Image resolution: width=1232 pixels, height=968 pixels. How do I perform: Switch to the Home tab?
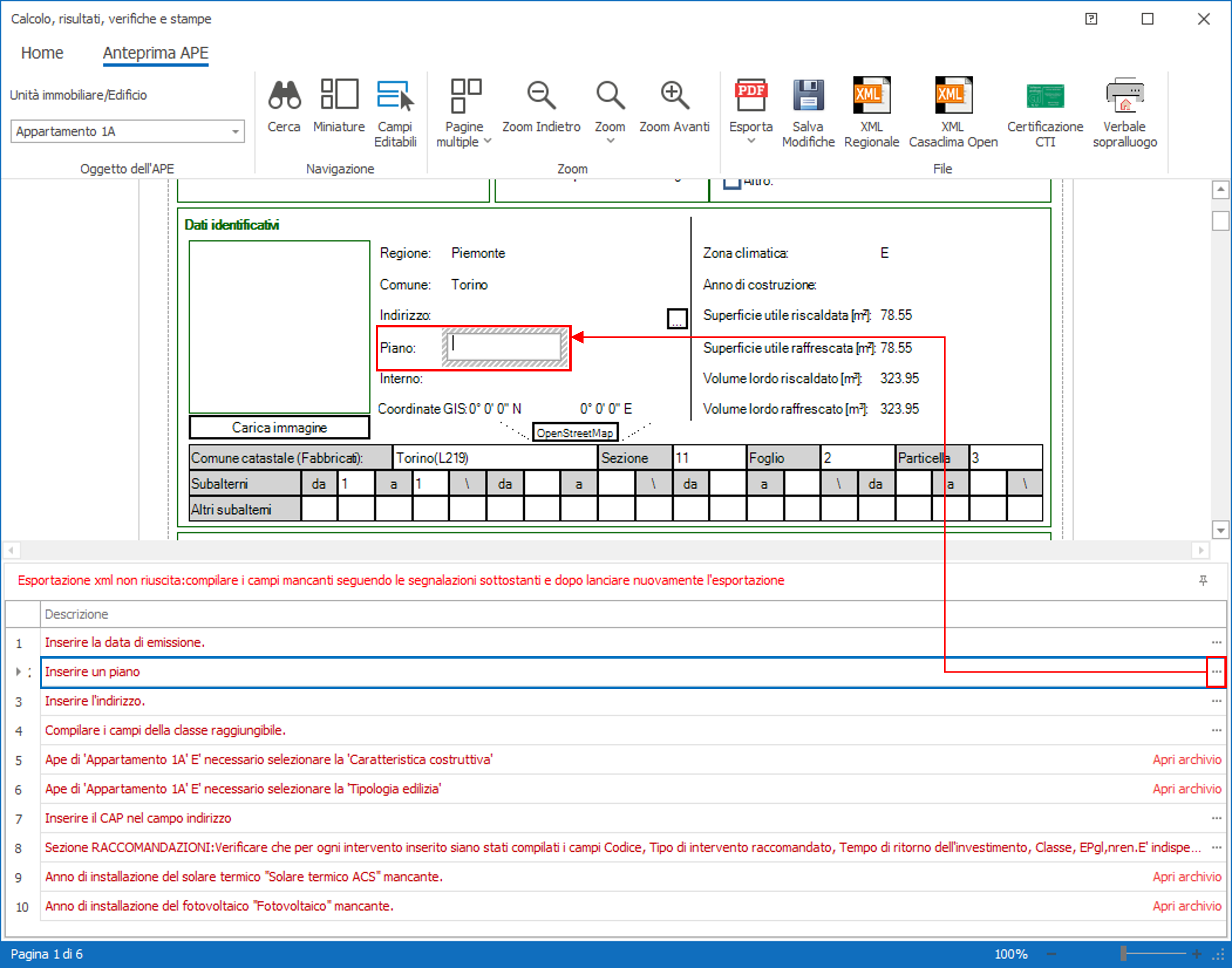(42, 53)
